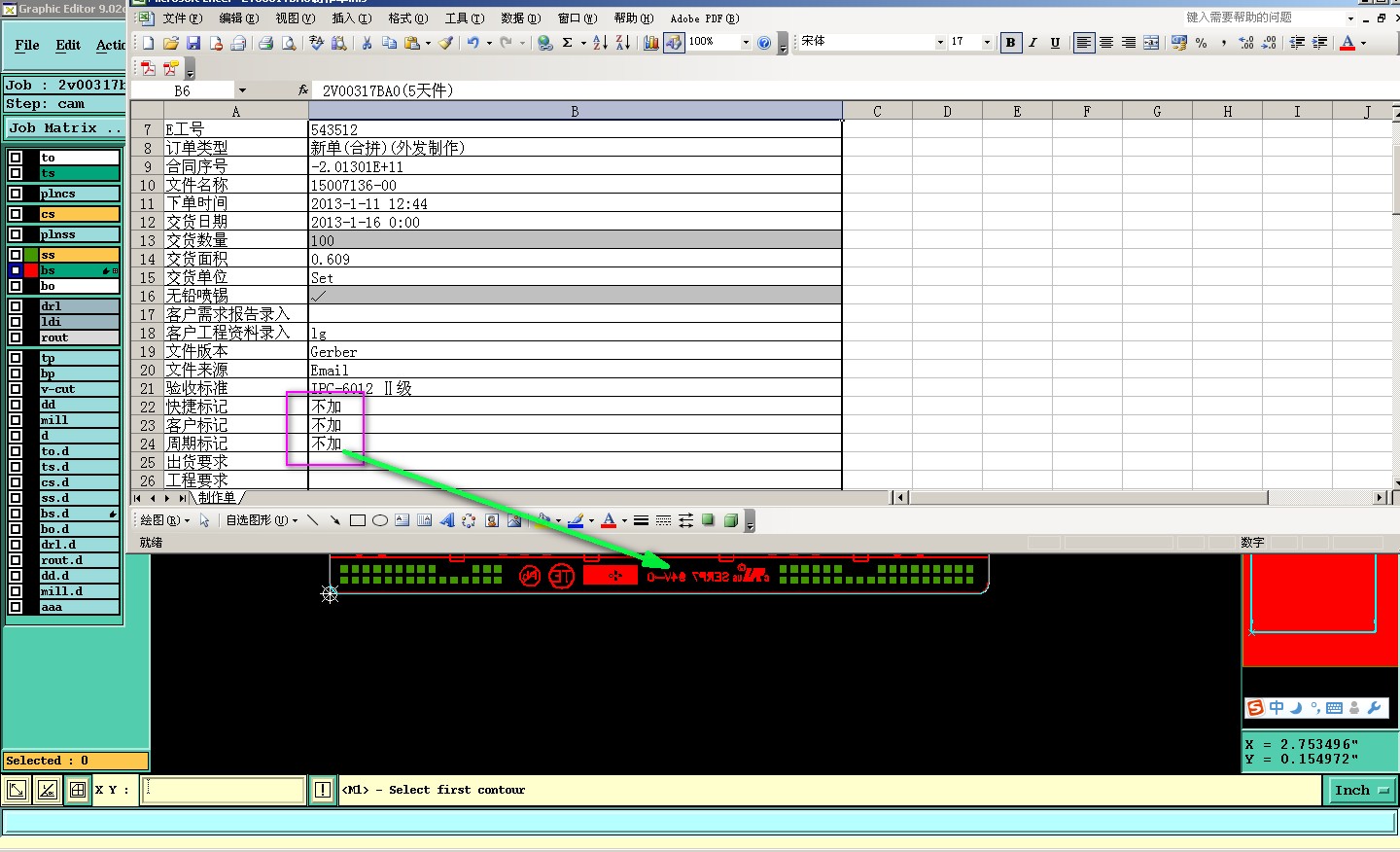Select the Arrow drawing tool
The height and width of the screenshot is (852, 1400).
pos(334,520)
